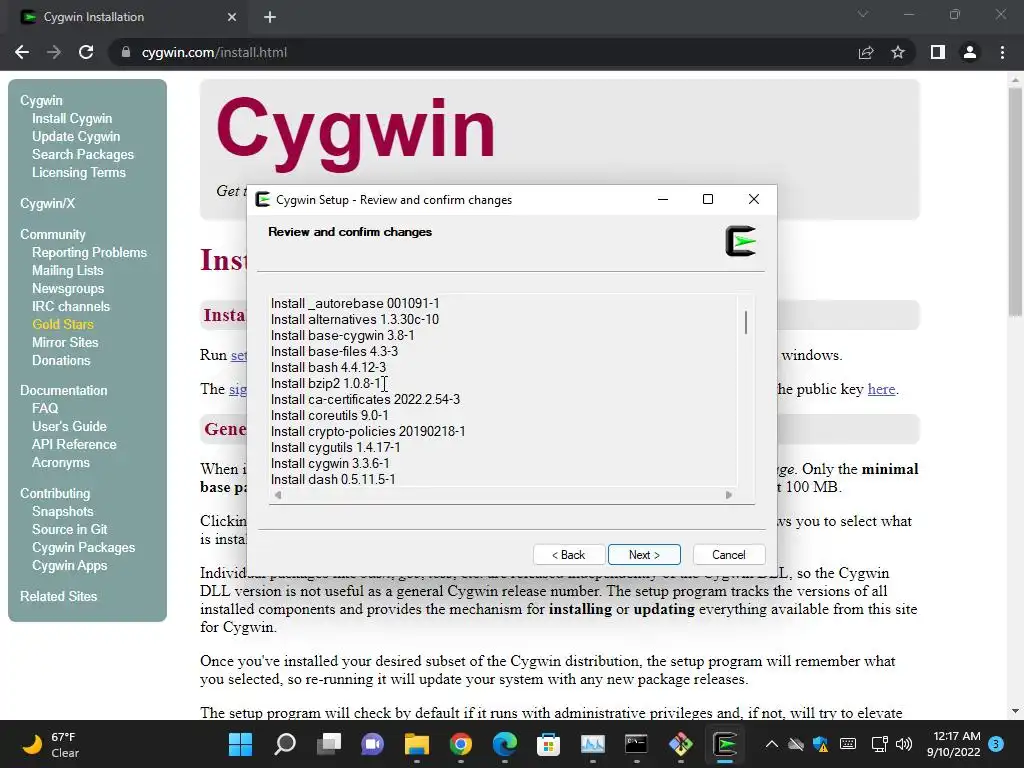
Task: Select 'Install cygutils 1.4.17-1' line
Action: click(336, 447)
